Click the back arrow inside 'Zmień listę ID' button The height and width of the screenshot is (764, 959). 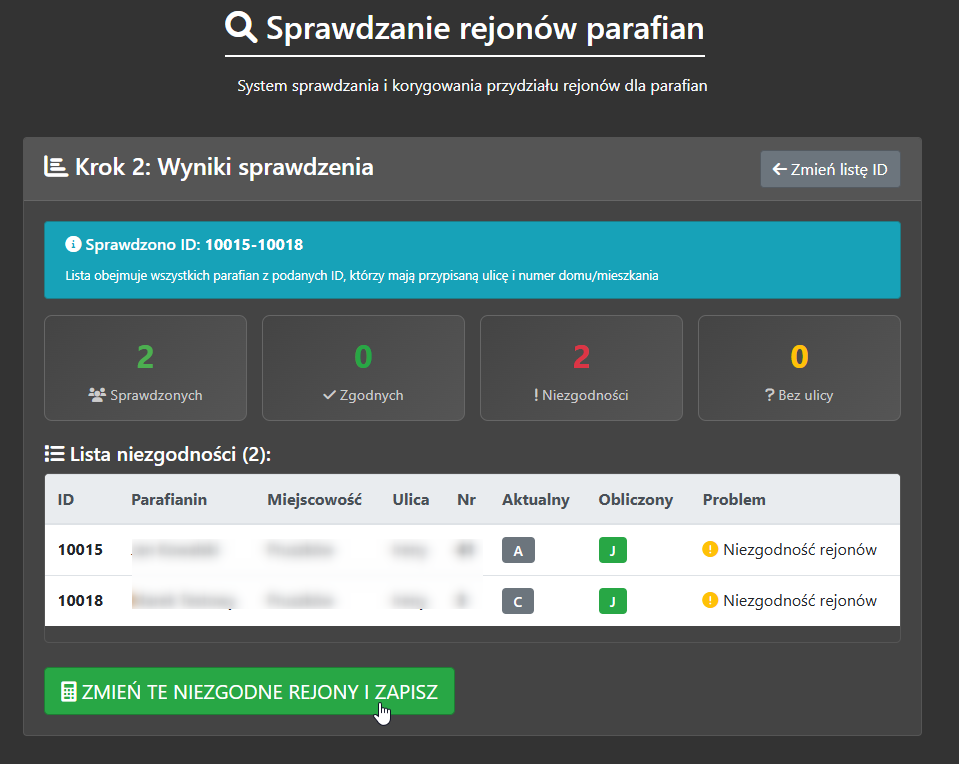click(x=780, y=168)
